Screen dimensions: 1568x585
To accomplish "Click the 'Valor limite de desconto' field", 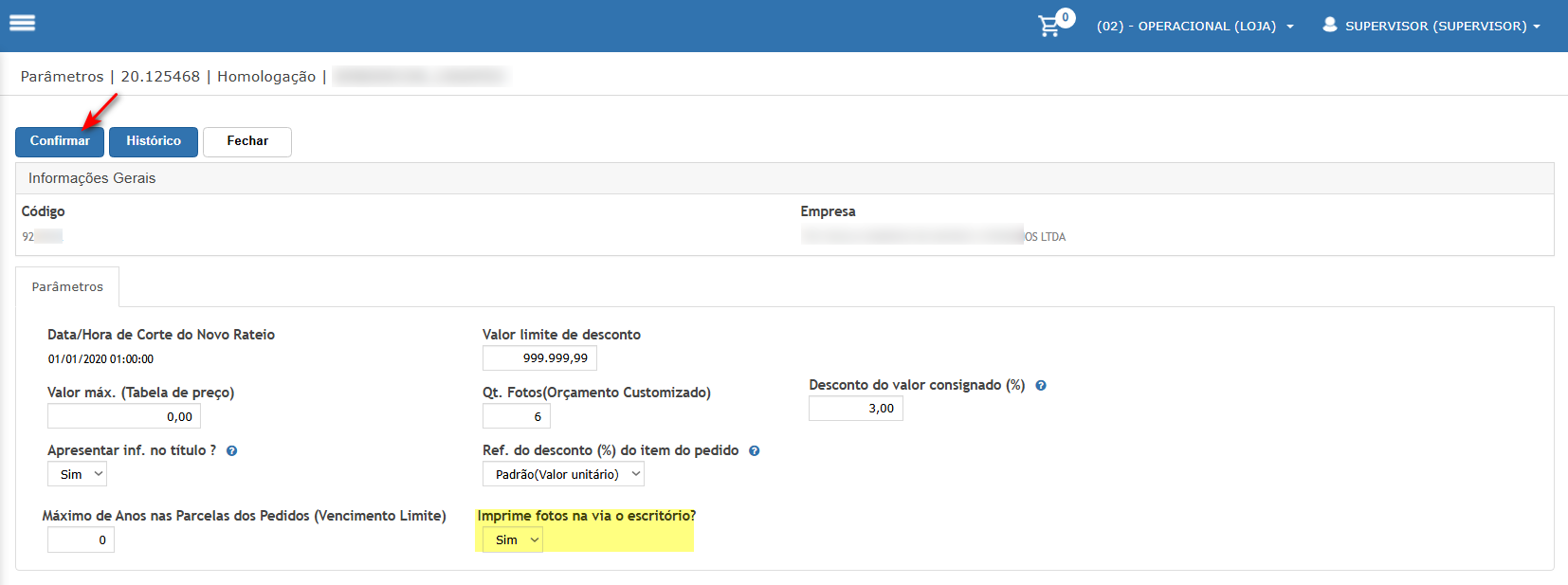I will [539, 358].
